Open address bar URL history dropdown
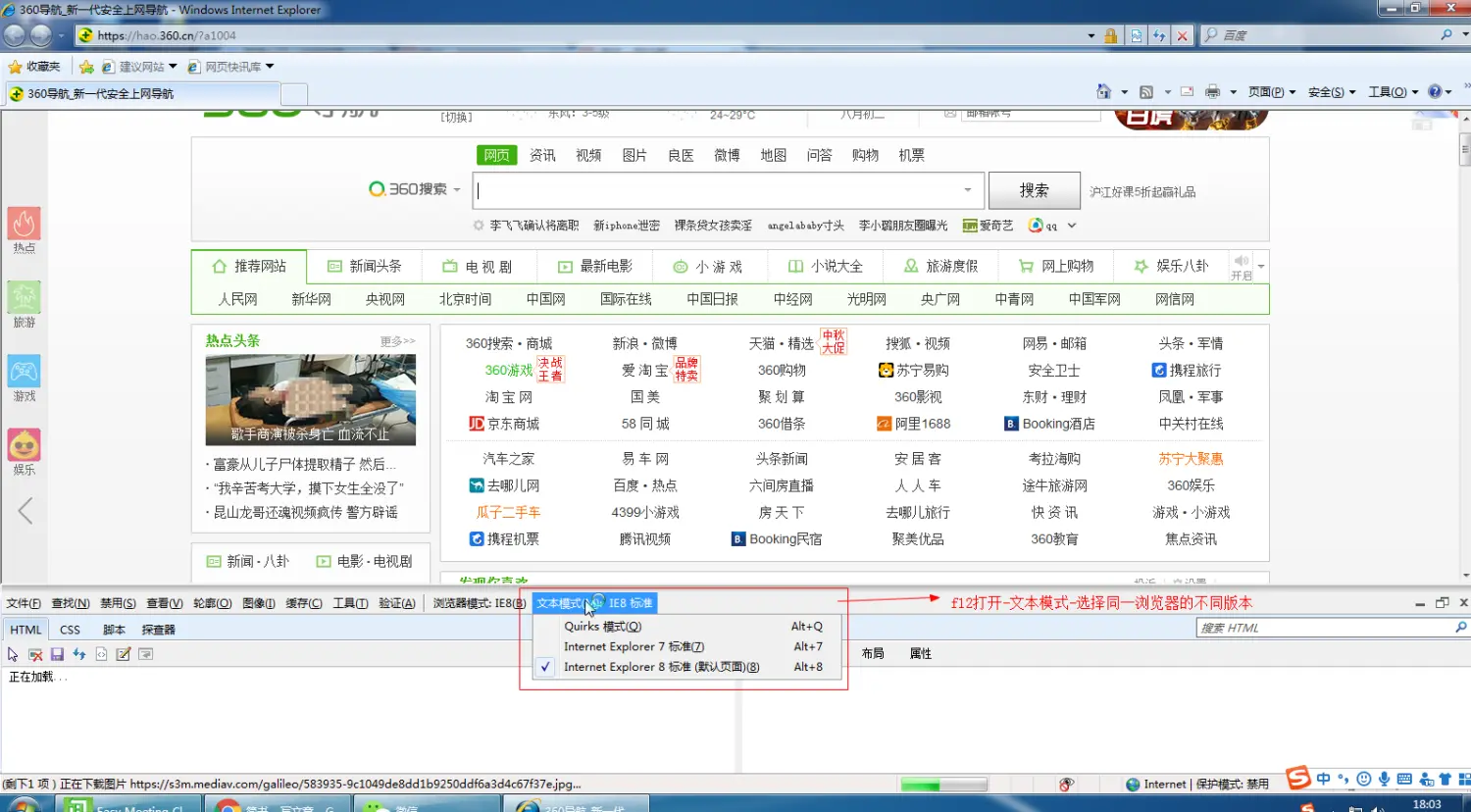Viewport: 1471px width, 812px height. point(1091,35)
